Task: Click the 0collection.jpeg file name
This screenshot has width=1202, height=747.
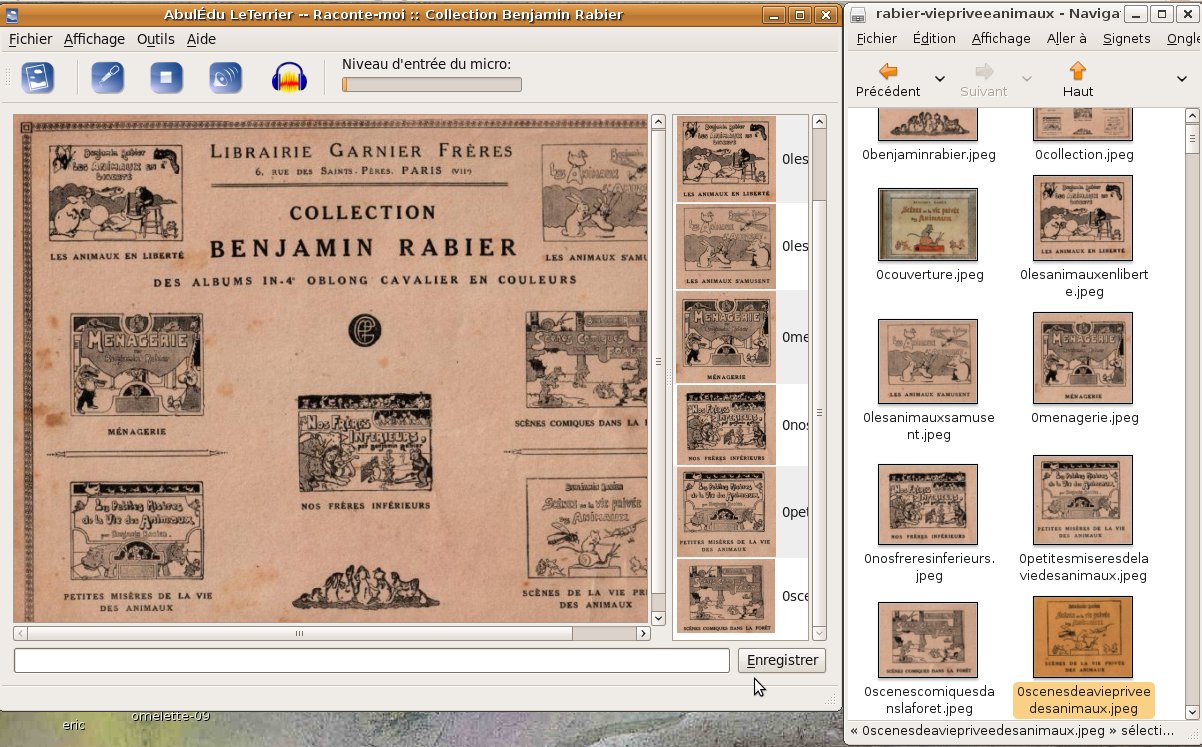Action: pos(1083,155)
